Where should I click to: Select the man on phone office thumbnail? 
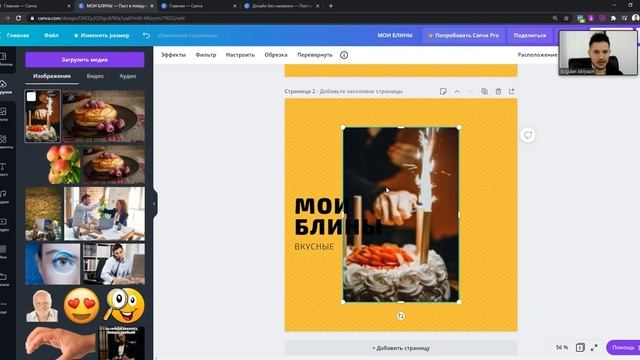114,264
